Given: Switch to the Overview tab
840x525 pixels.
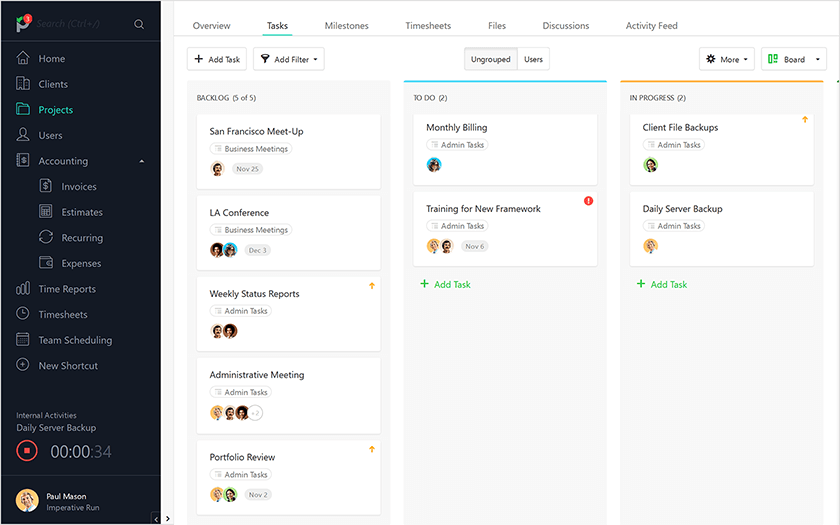Looking at the screenshot, I should [212, 26].
